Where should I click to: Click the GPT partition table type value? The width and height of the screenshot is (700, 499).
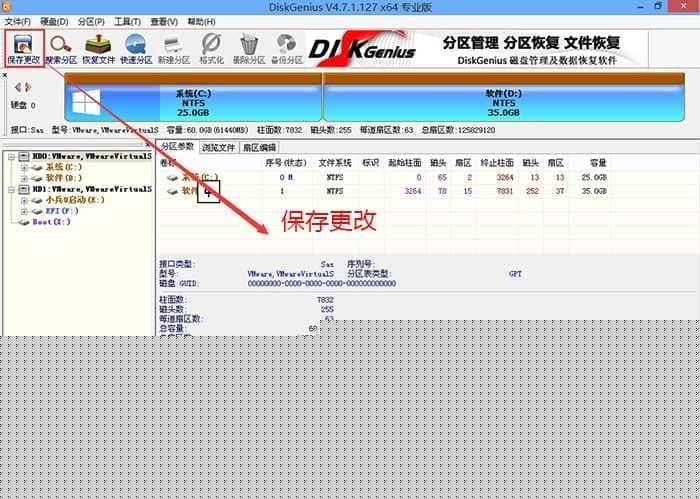click(515, 274)
